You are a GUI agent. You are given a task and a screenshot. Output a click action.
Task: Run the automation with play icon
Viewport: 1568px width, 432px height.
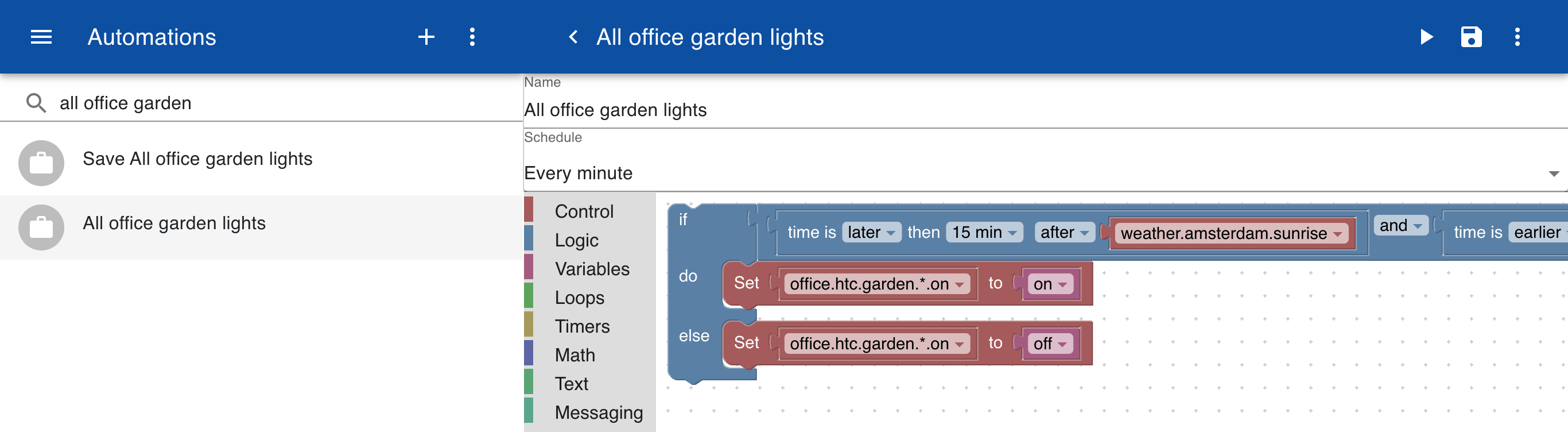1426,37
